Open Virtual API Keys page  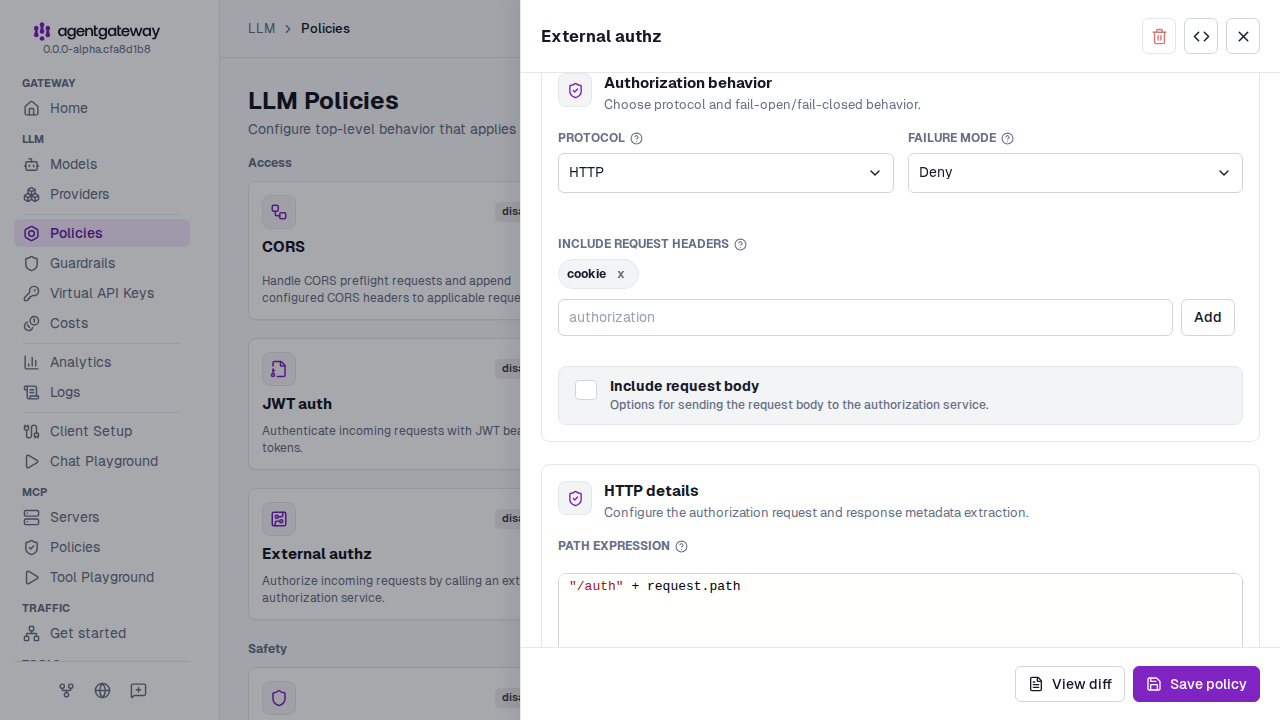point(102,293)
